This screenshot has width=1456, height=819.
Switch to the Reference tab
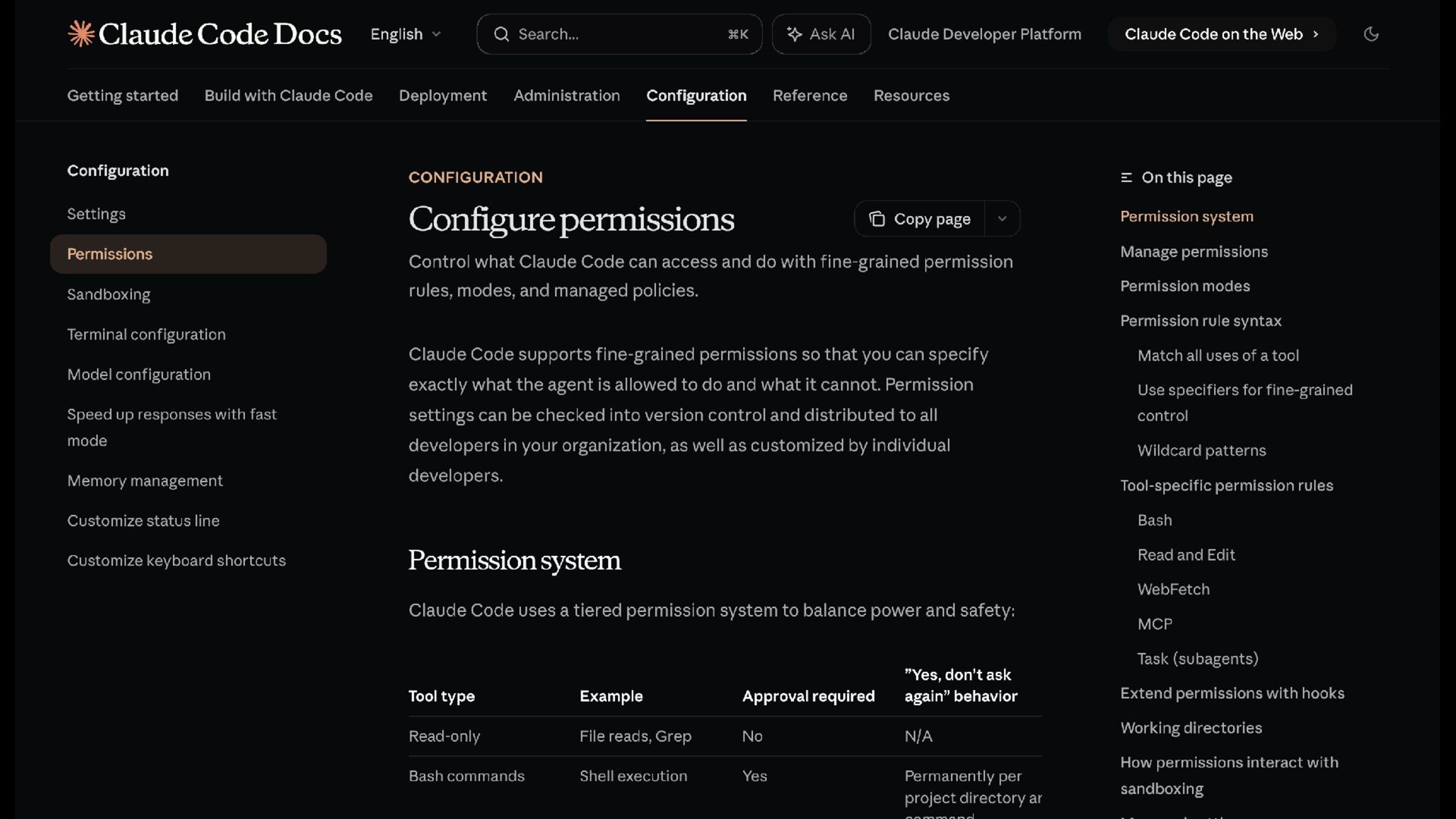tap(809, 96)
